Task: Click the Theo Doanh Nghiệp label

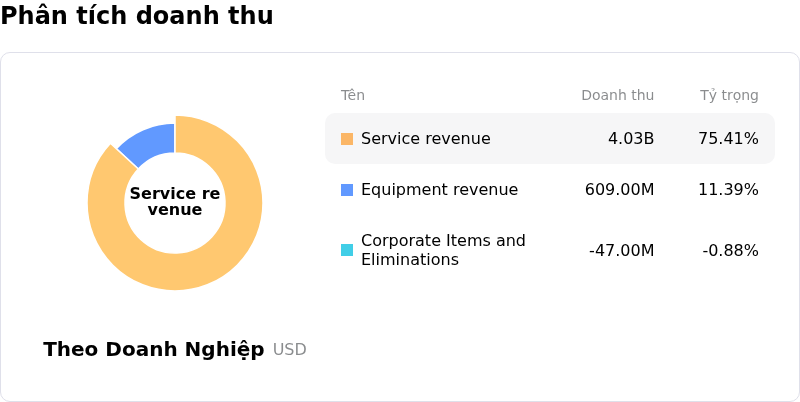Action: tap(154, 349)
